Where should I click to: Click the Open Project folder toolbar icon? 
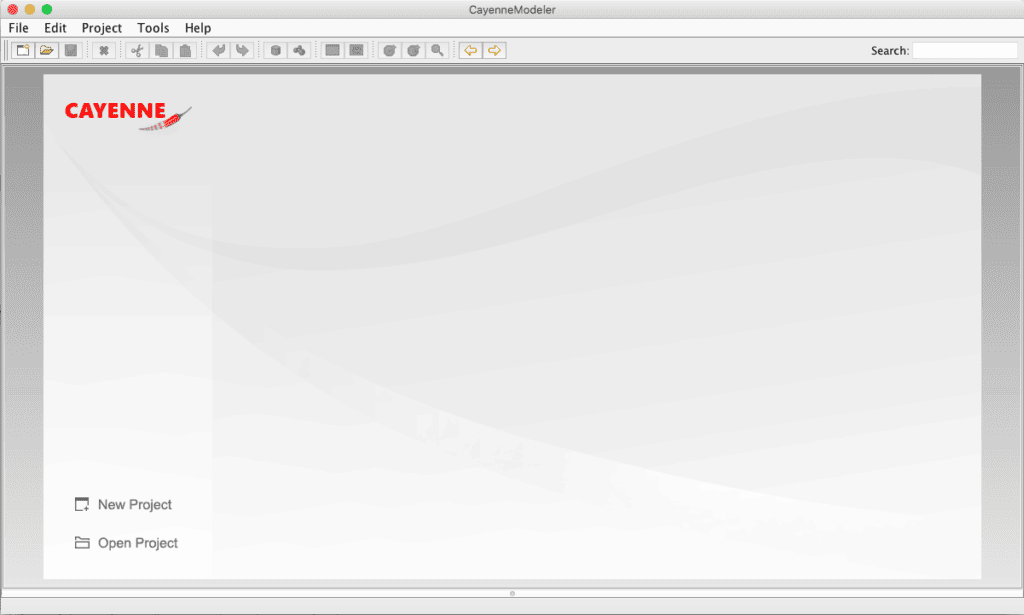[46, 50]
